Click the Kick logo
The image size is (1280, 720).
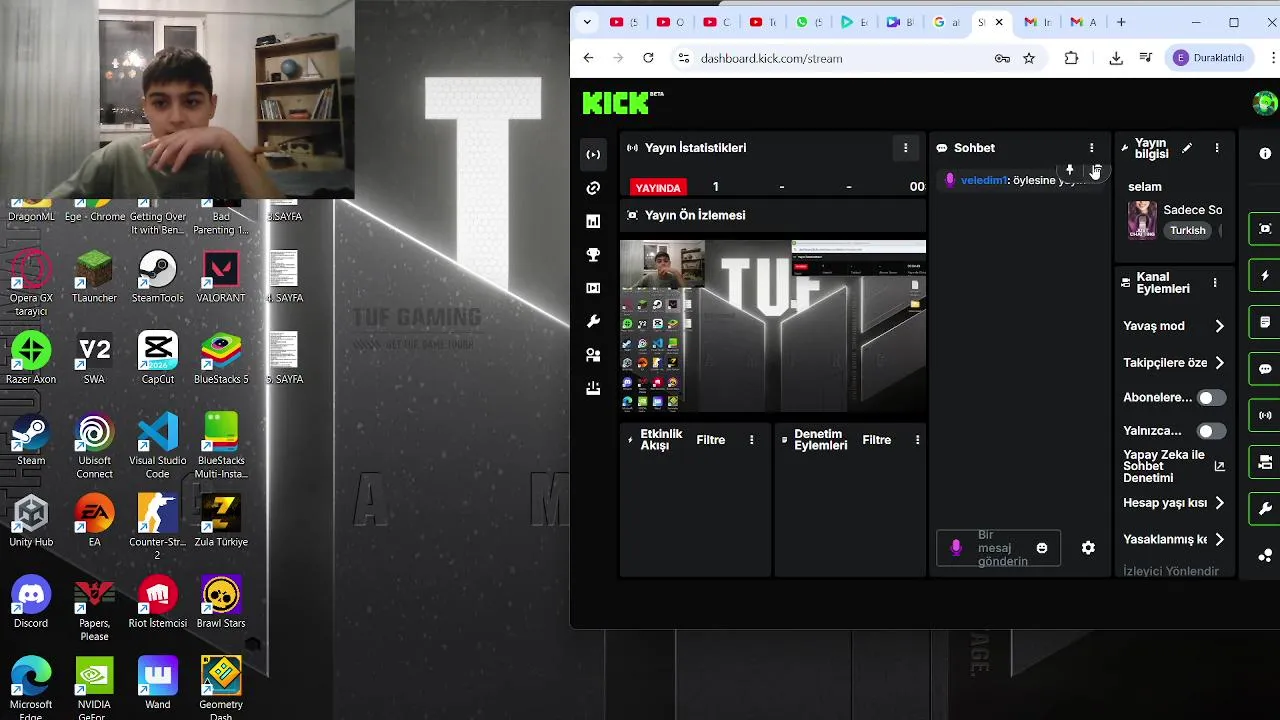[x=622, y=102]
